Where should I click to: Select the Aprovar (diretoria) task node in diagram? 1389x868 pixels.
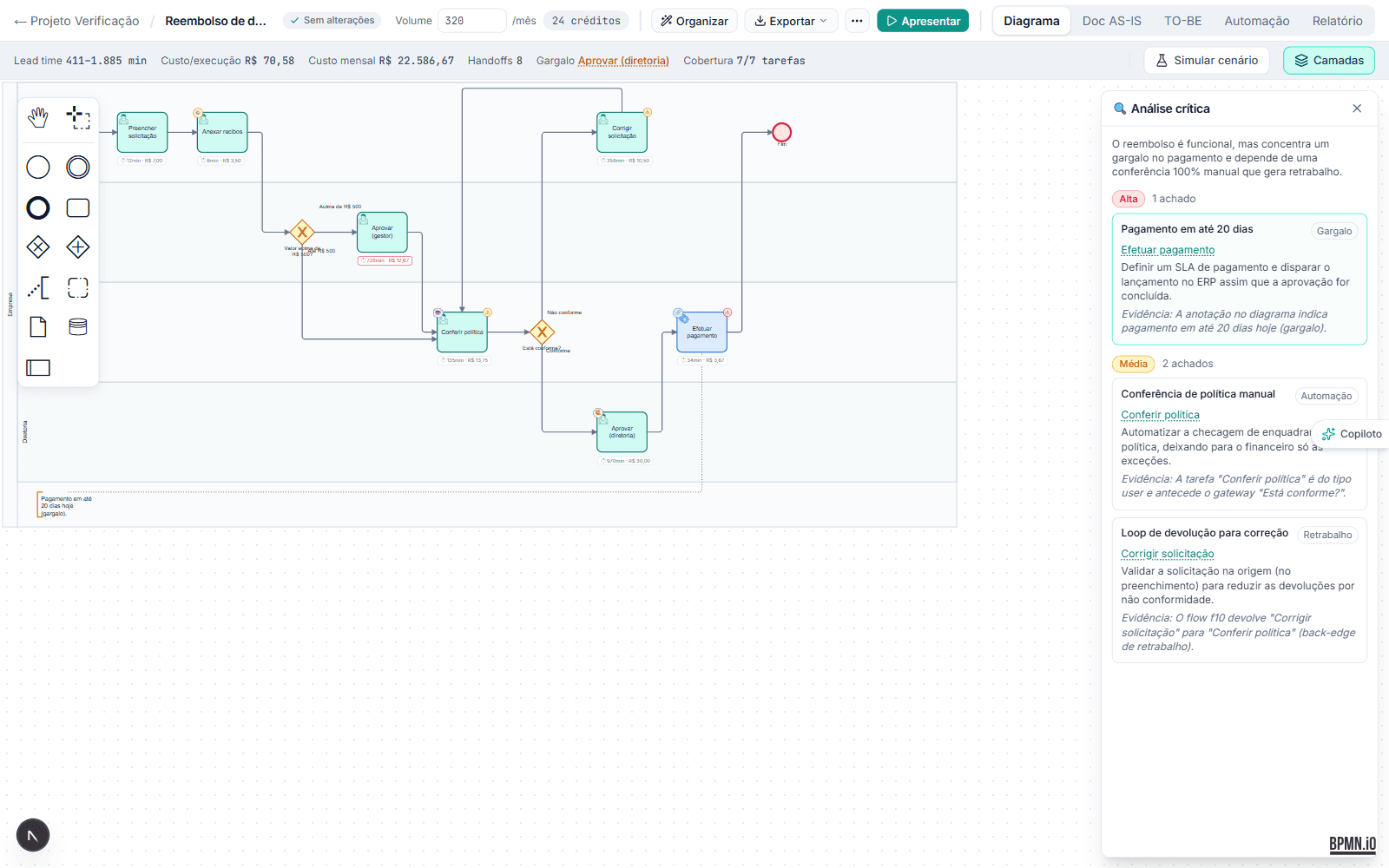tap(622, 431)
